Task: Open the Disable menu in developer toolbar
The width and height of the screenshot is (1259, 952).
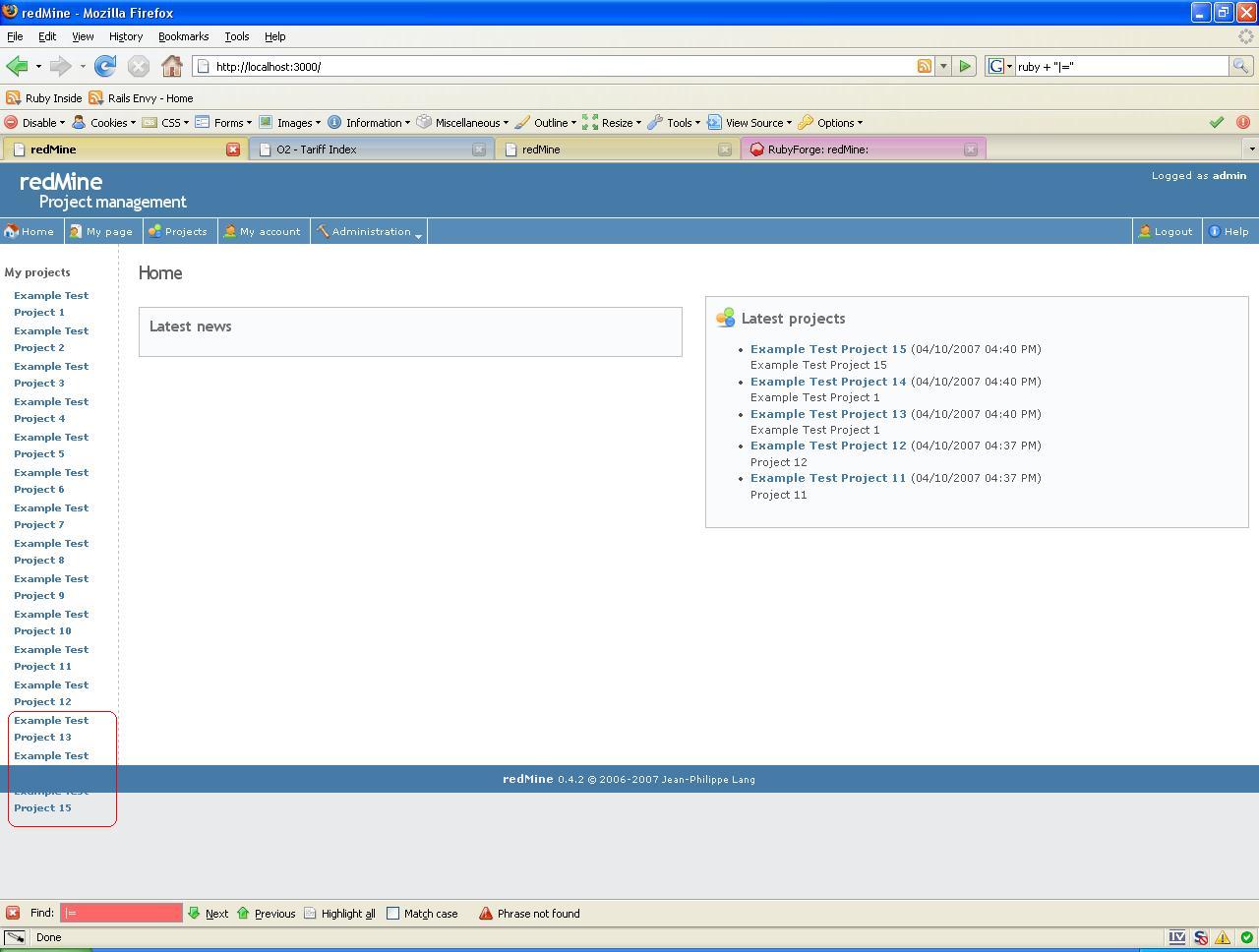Action: [x=34, y=123]
